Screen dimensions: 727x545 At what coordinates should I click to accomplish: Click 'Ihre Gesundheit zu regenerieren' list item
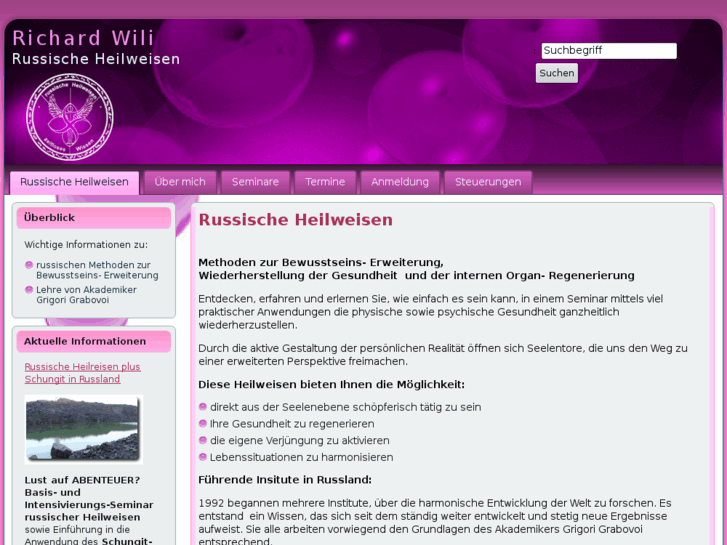click(x=292, y=424)
